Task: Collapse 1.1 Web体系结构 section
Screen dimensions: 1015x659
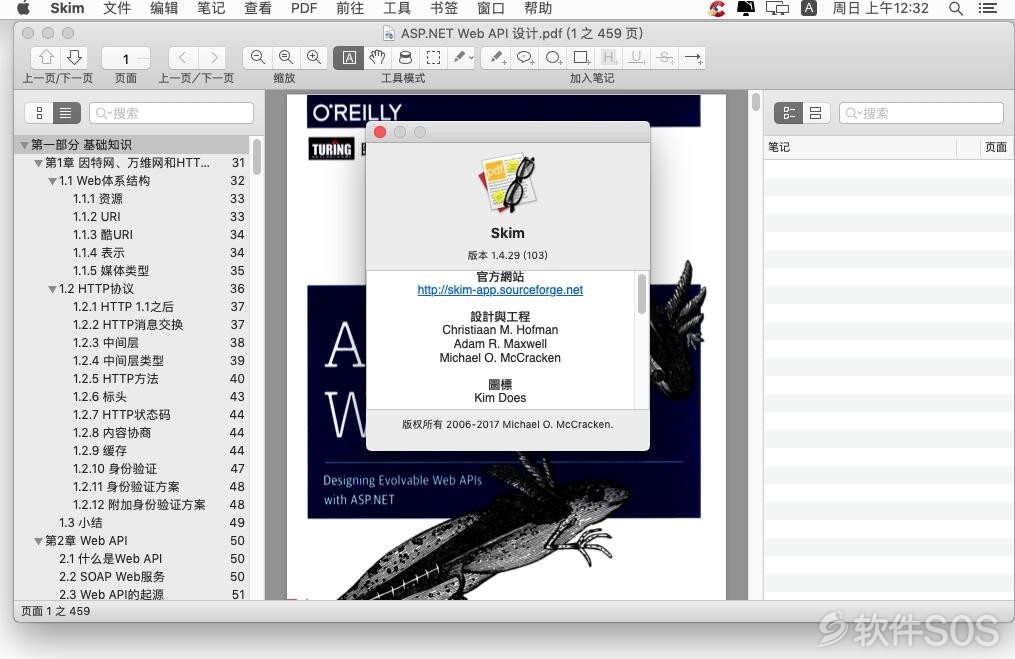Action: 52,181
